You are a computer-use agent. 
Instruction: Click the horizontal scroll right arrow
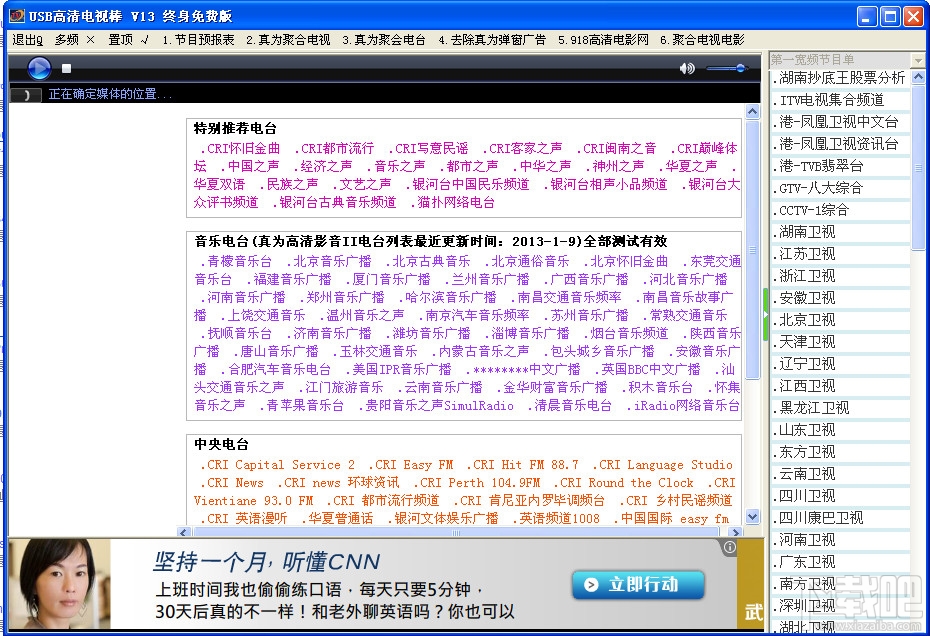(736, 532)
